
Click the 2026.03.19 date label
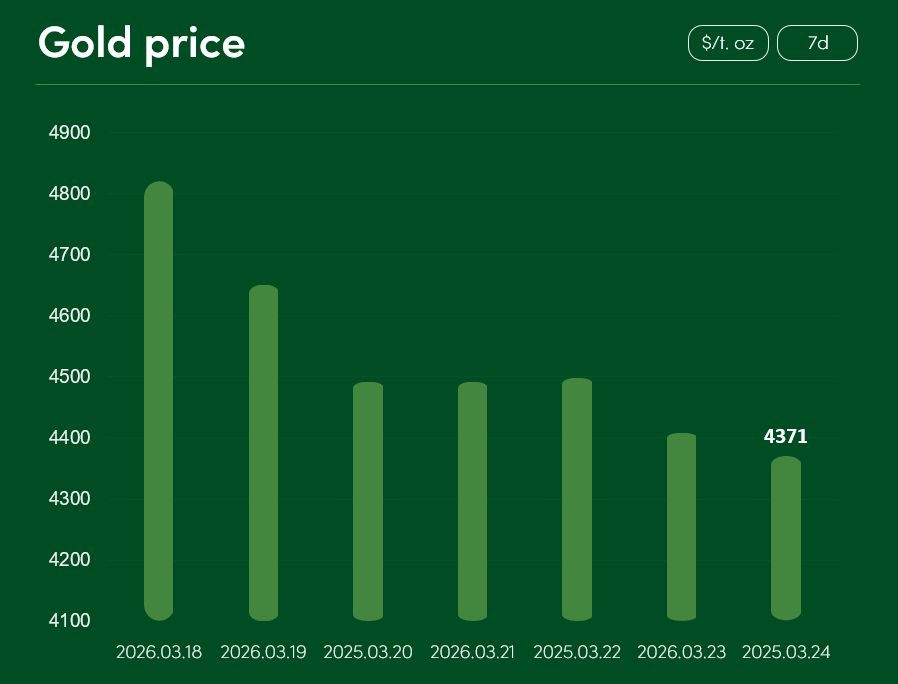pyautogui.click(x=263, y=652)
